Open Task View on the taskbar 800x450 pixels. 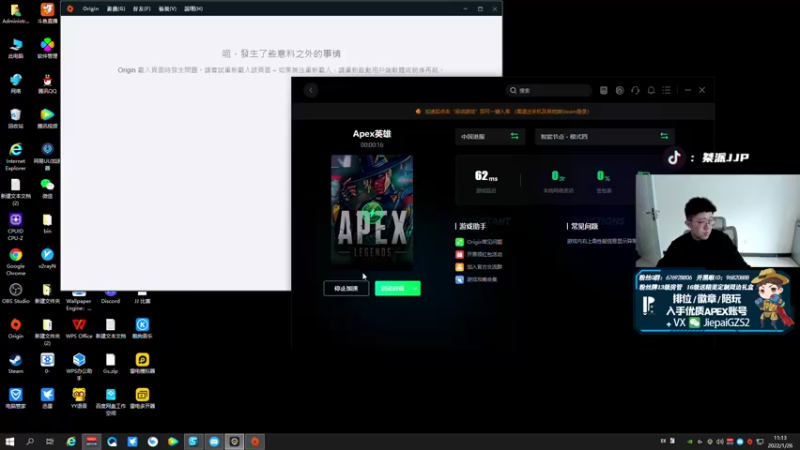click(x=49, y=442)
